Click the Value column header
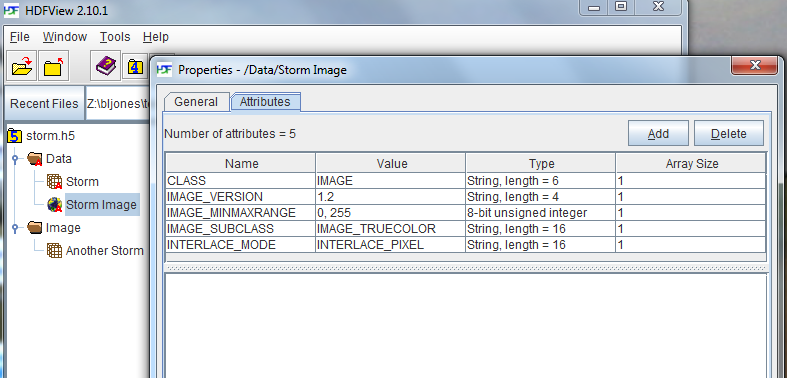 [391, 164]
